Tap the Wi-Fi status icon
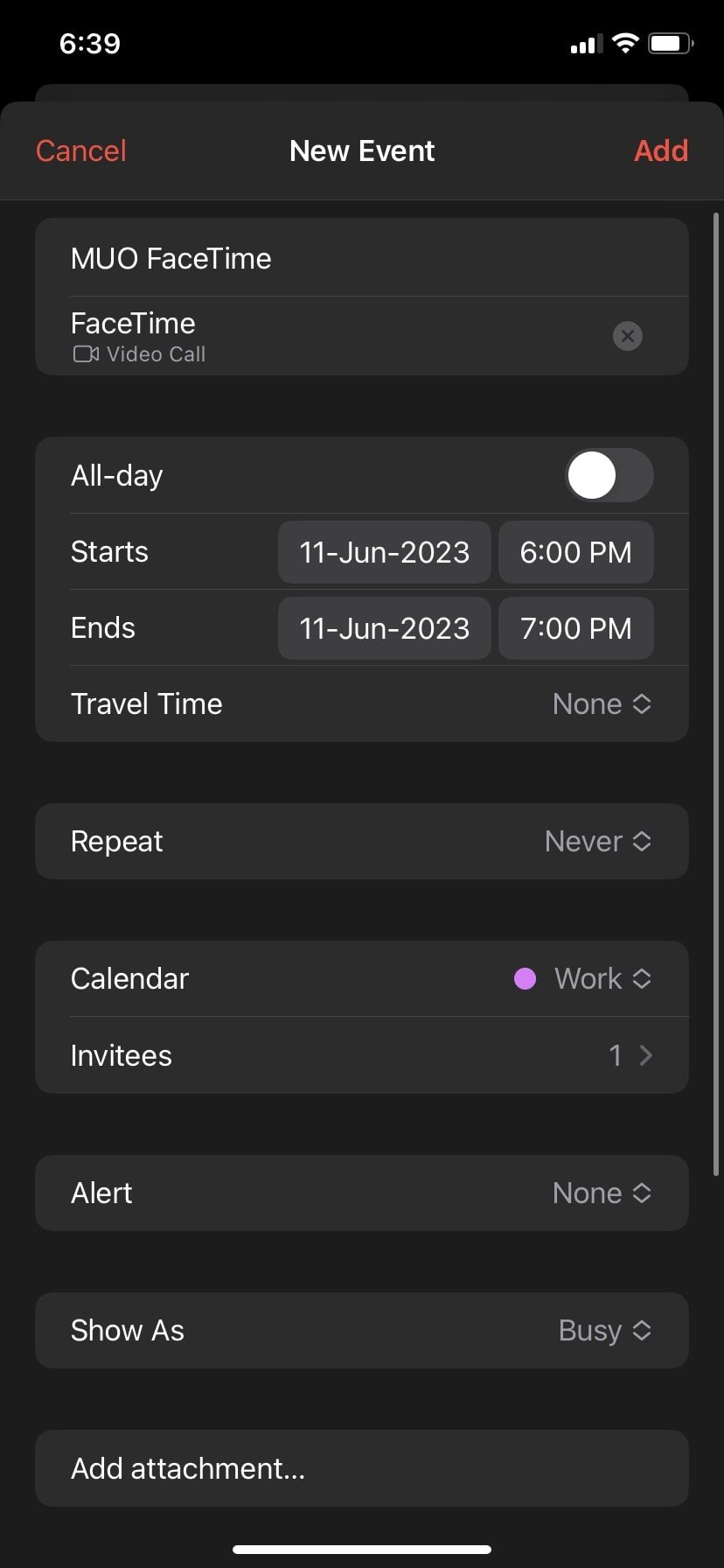724x1568 pixels. pos(625,44)
